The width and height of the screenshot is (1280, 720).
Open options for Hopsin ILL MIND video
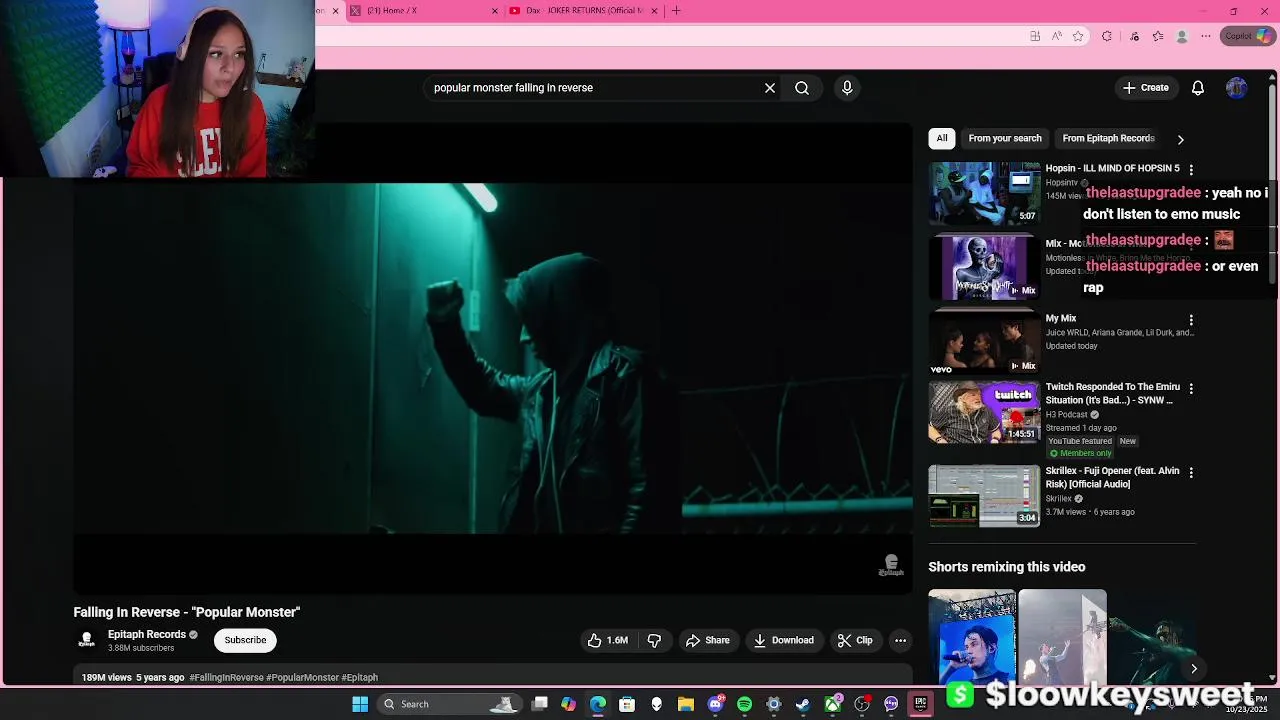point(1191,170)
